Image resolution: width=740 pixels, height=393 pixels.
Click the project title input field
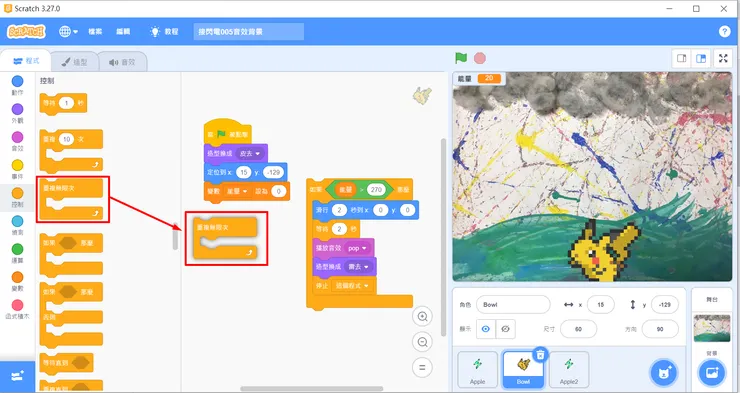point(249,32)
